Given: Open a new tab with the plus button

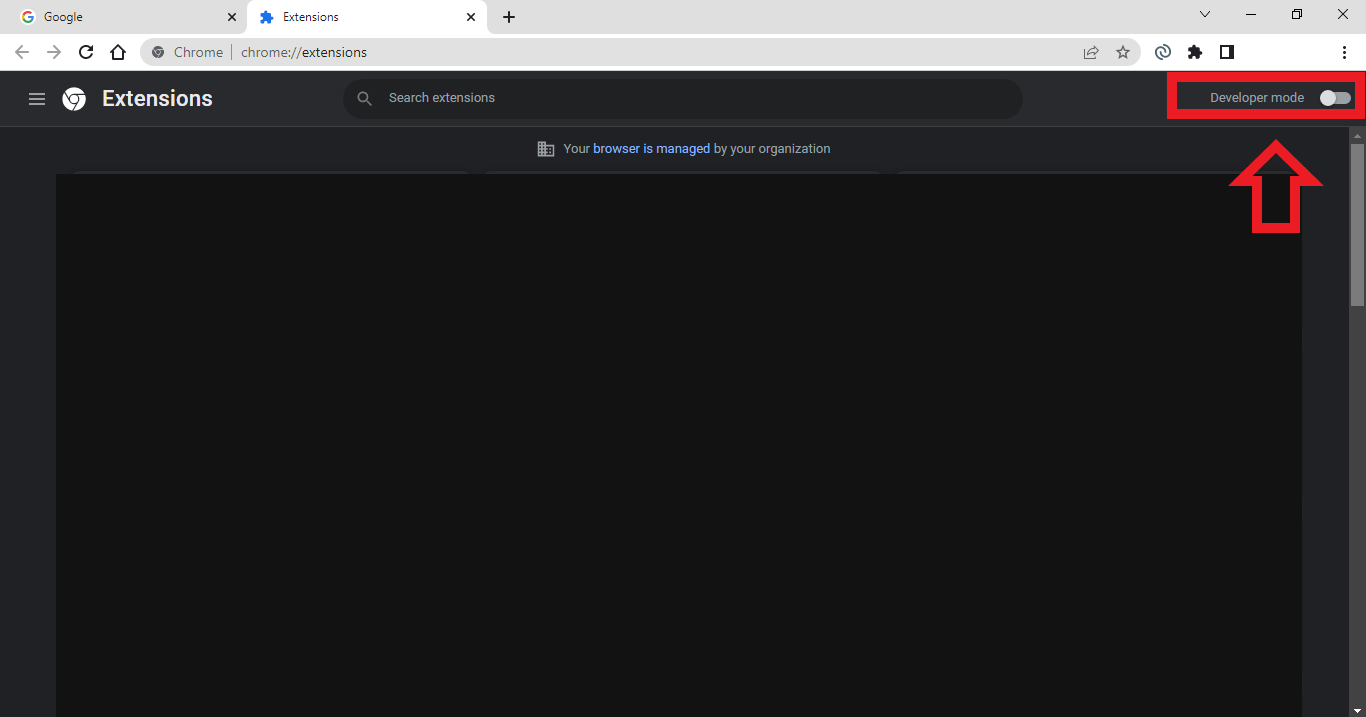Looking at the screenshot, I should (x=509, y=17).
